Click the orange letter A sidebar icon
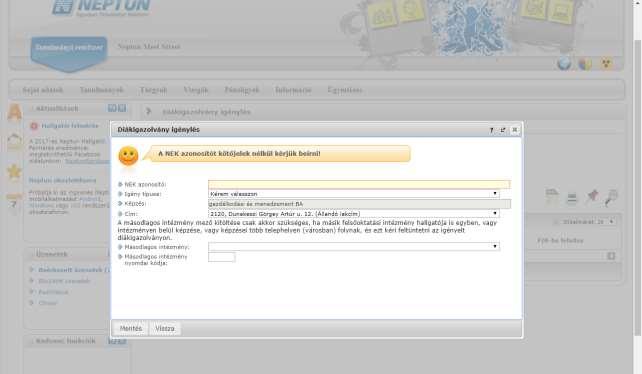Viewport: 642px width, 374px height. (15, 112)
